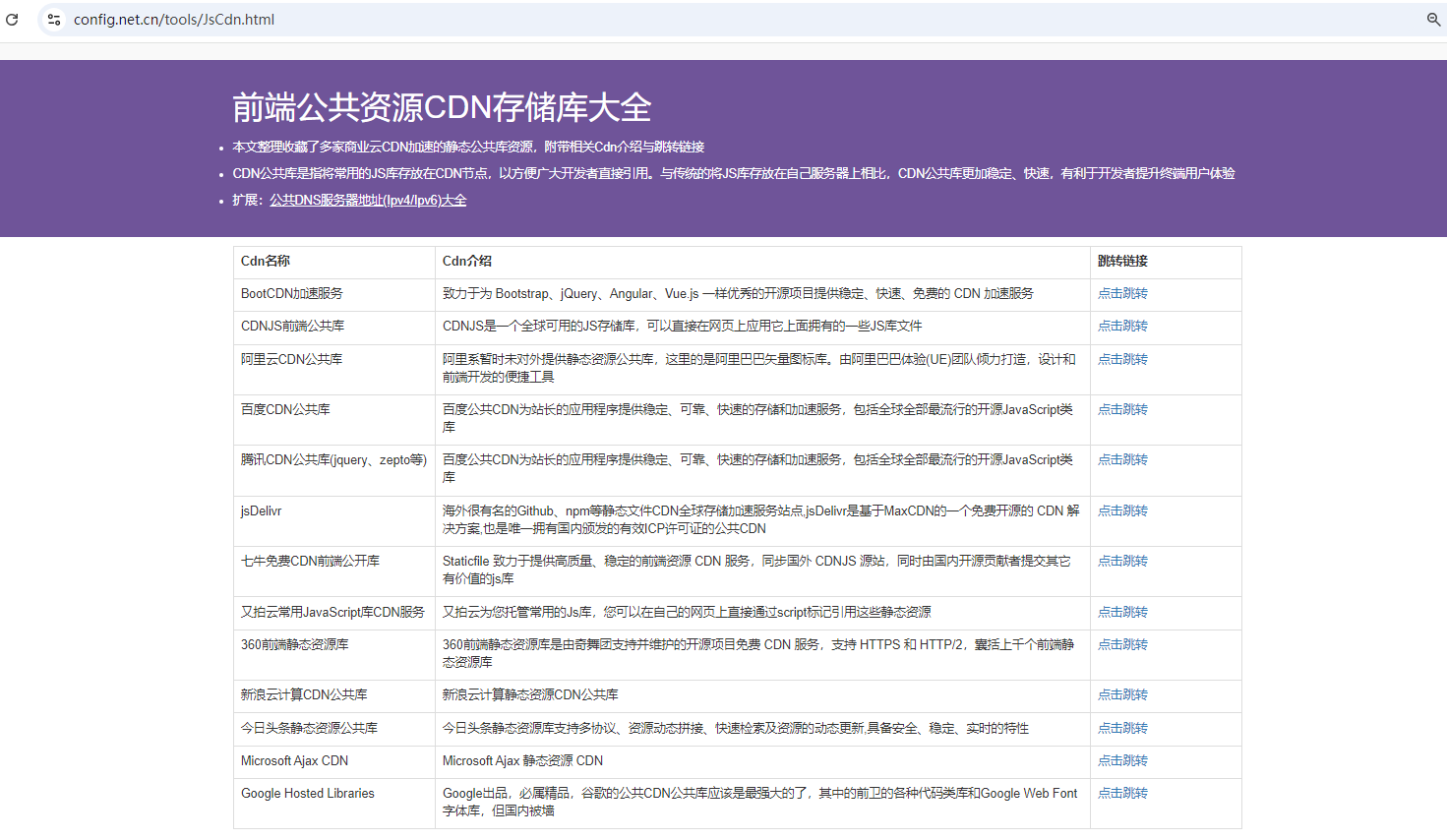The width and height of the screenshot is (1447, 840).
Task: Click 点击跳转 for jsDelivr
Action: tap(1122, 510)
